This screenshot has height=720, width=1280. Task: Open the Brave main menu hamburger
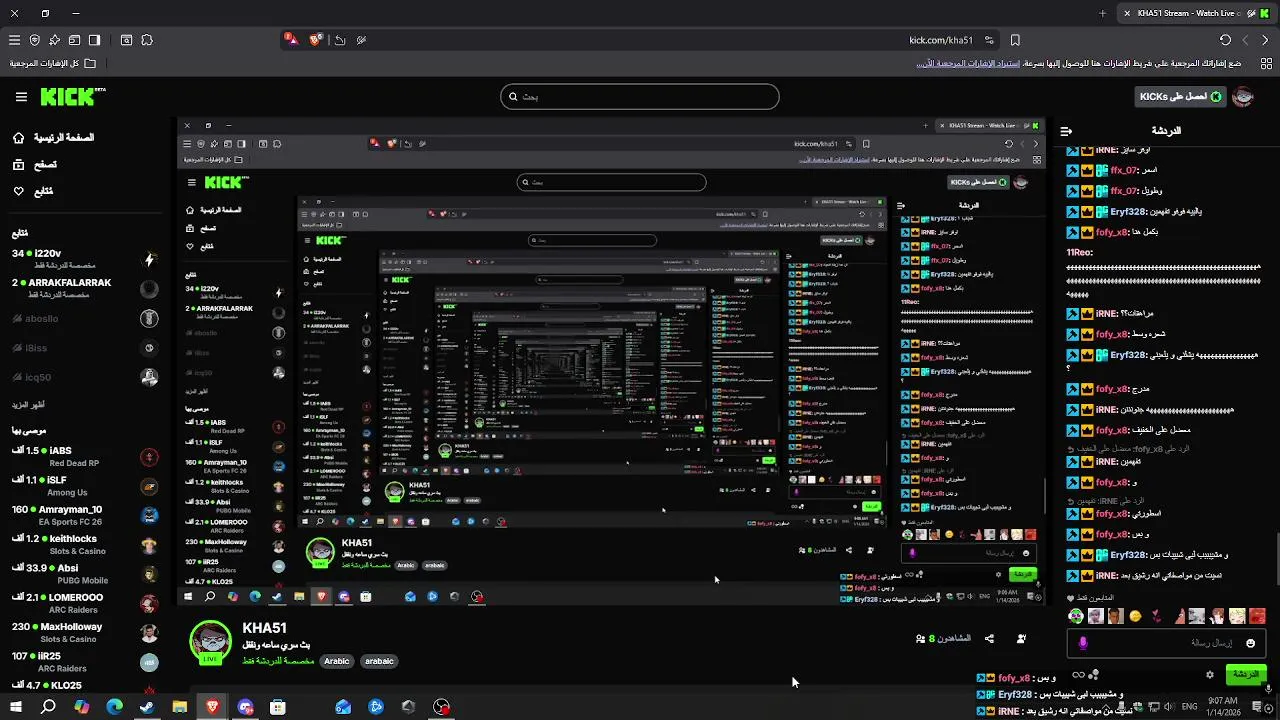[x=14, y=40]
